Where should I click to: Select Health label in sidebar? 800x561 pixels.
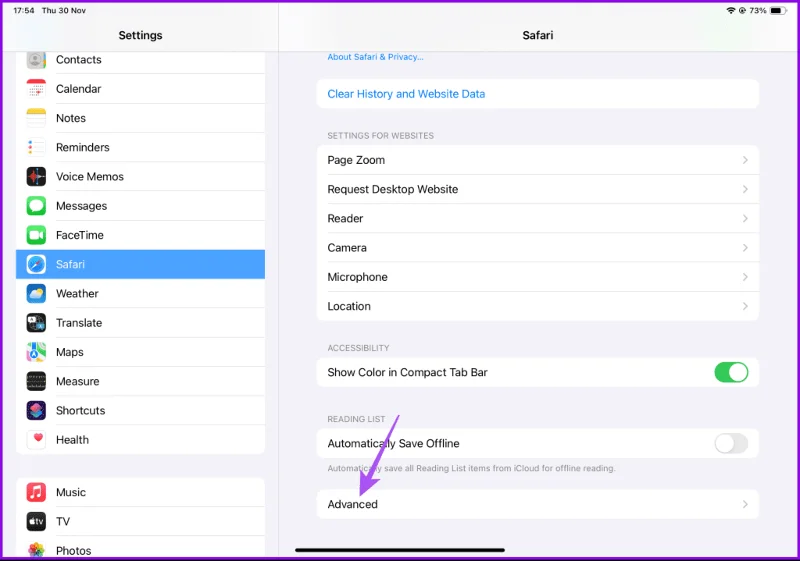click(72, 440)
